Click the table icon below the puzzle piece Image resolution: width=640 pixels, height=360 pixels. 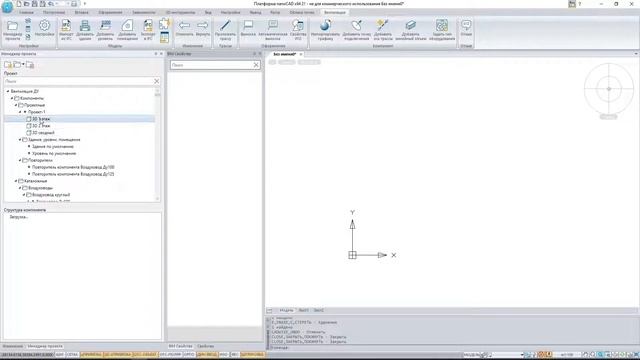pyautogui.click(x=164, y=37)
